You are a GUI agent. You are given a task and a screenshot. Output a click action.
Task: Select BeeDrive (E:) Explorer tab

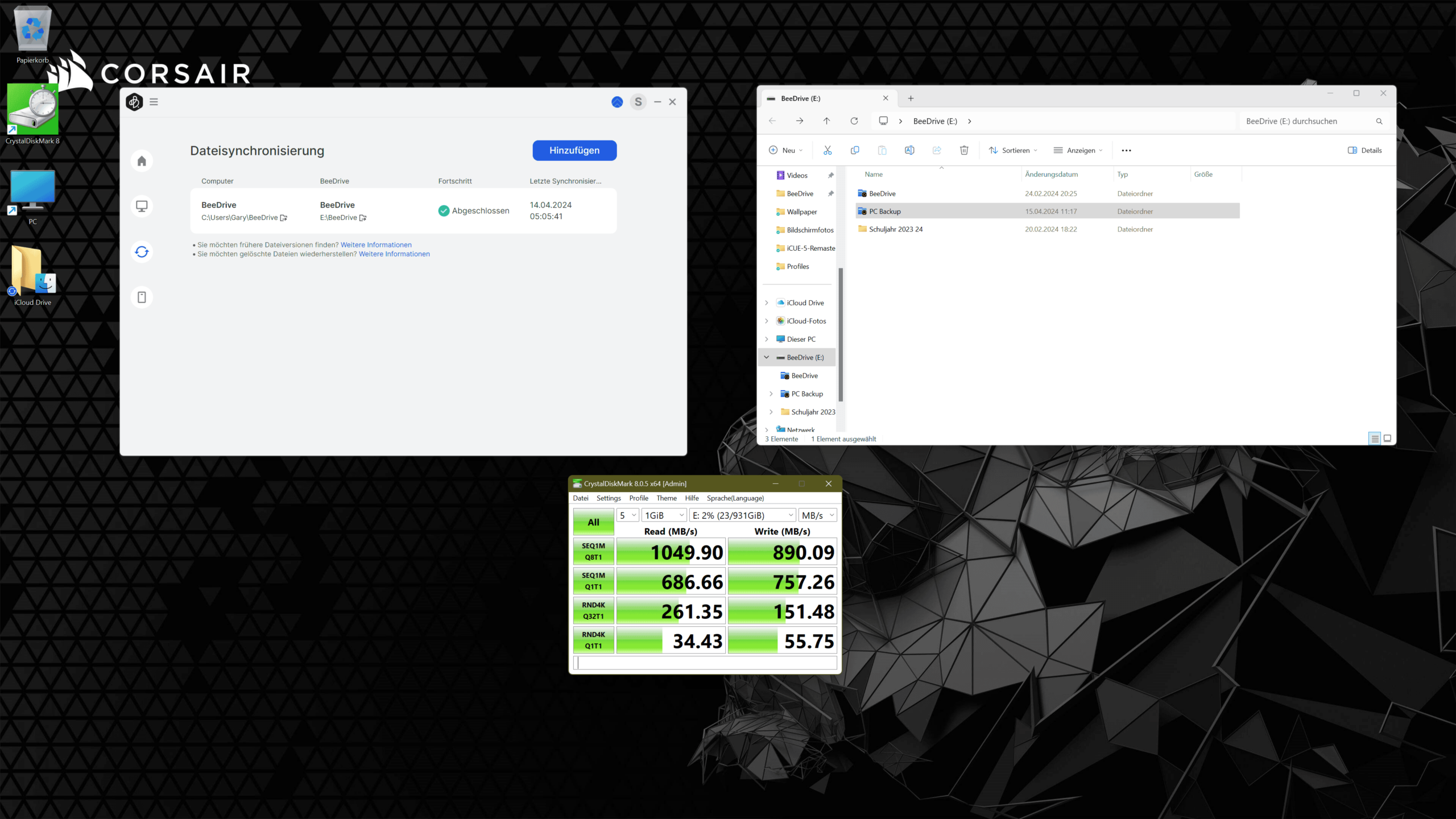tap(828, 98)
